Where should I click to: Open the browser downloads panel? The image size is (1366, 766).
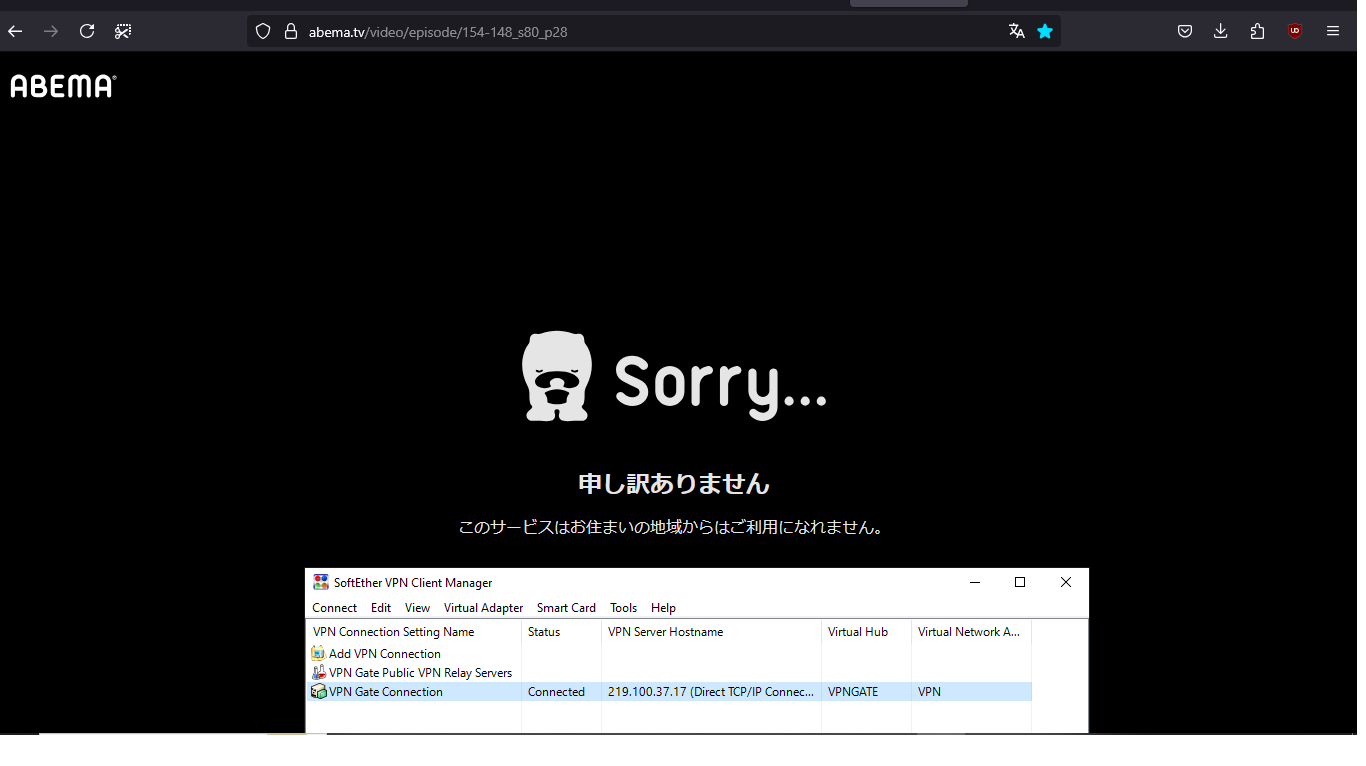[x=1221, y=31]
